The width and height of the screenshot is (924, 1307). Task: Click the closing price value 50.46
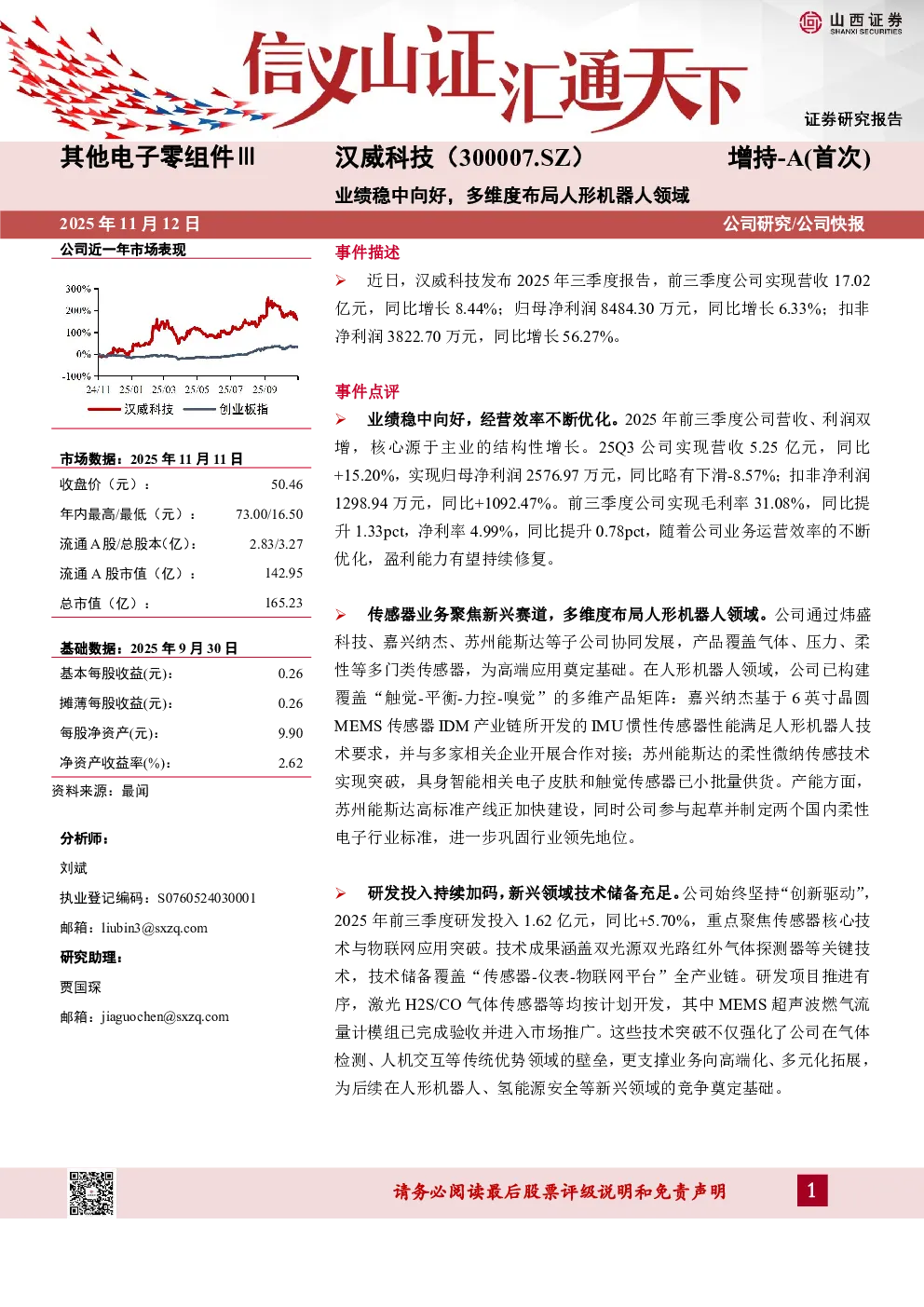coord(287,484)
